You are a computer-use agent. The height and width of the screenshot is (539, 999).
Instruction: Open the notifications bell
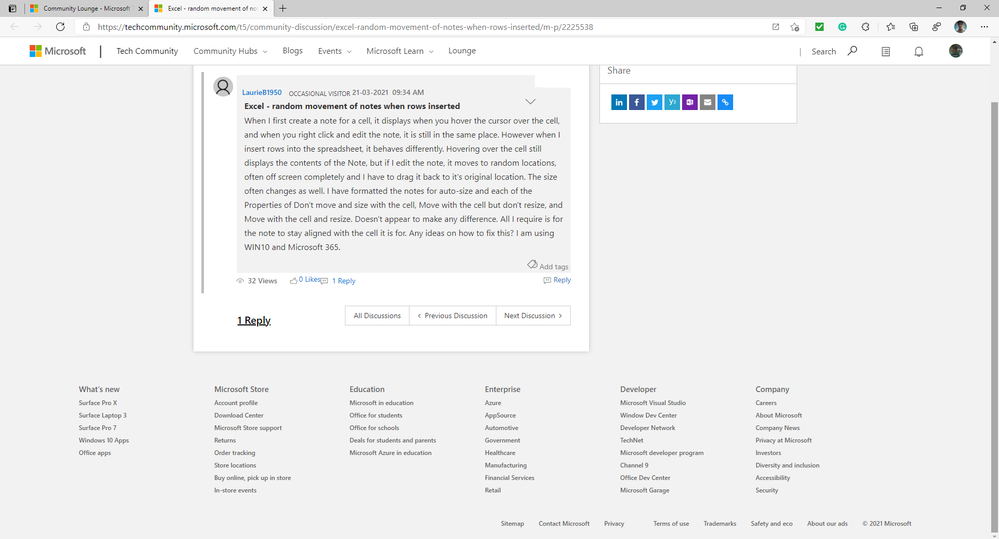click(x=919, y=52)
